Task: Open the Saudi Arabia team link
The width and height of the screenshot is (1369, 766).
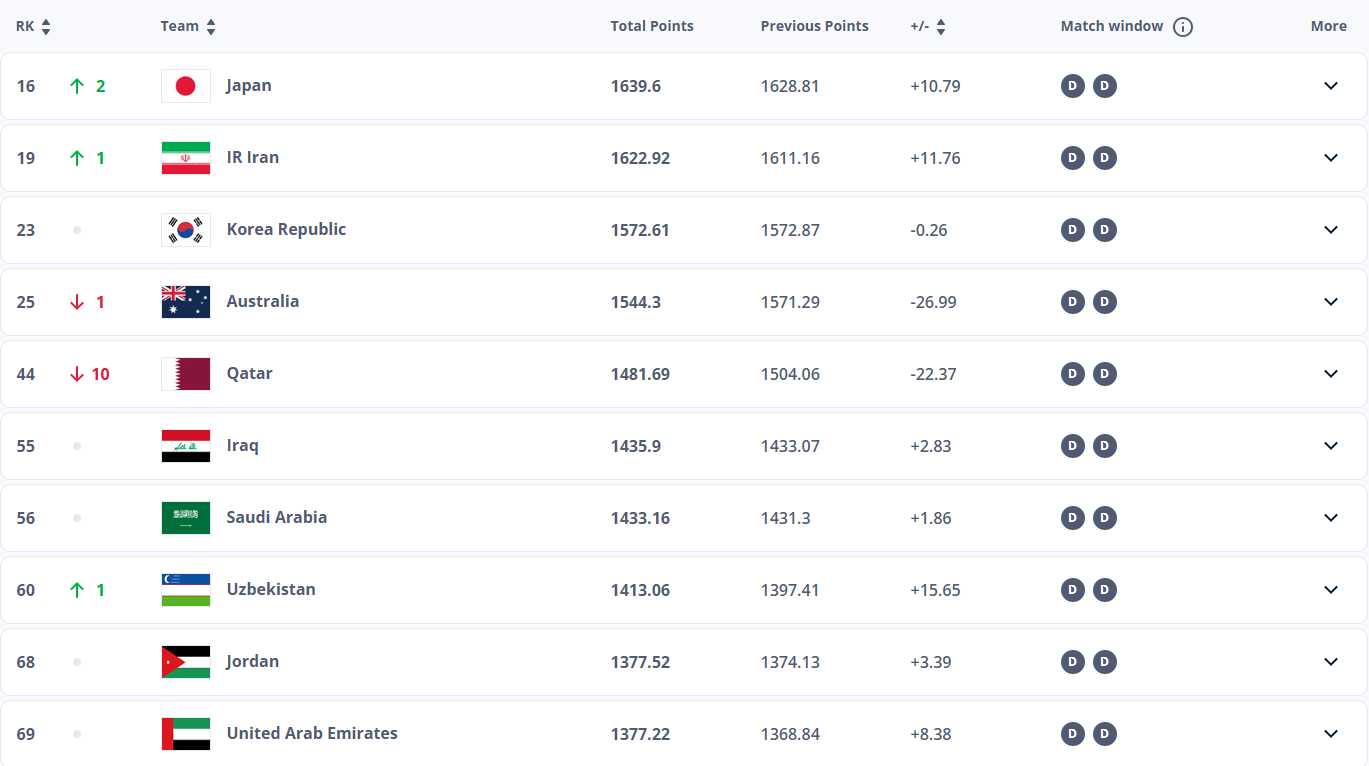Action: pyautogui.click(x=277, y=517)
